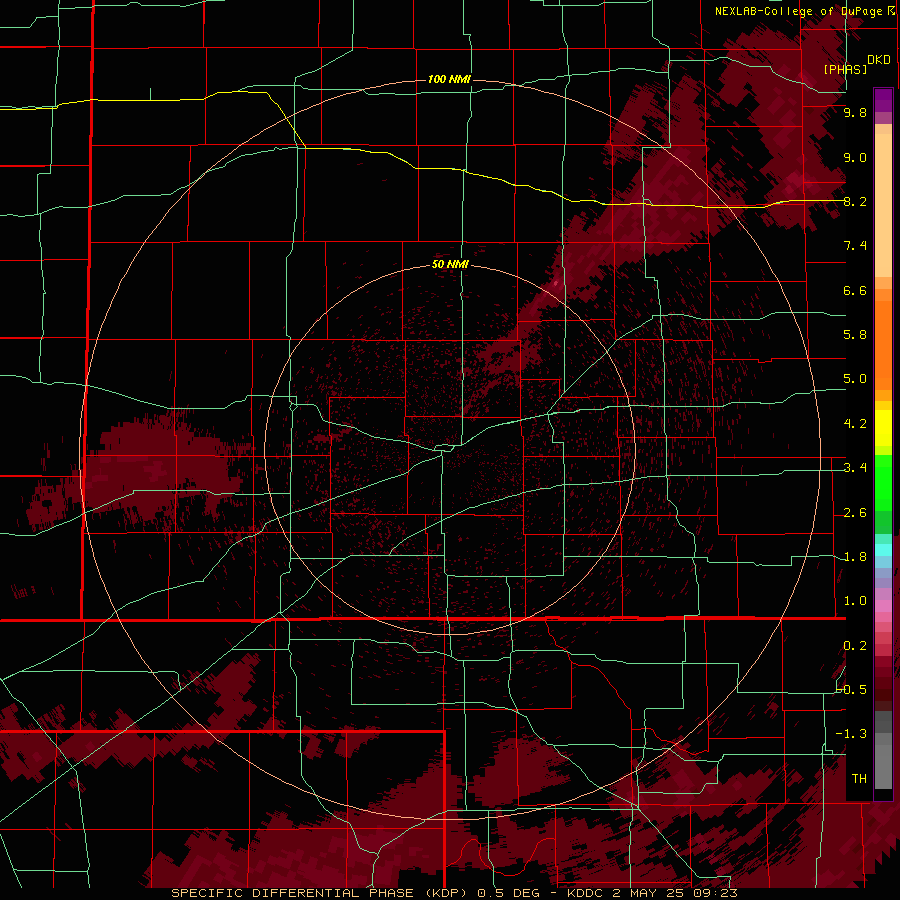Click the 3.4 scale value
Viewport: 900px width, 900px height.
tap(855, 468)
